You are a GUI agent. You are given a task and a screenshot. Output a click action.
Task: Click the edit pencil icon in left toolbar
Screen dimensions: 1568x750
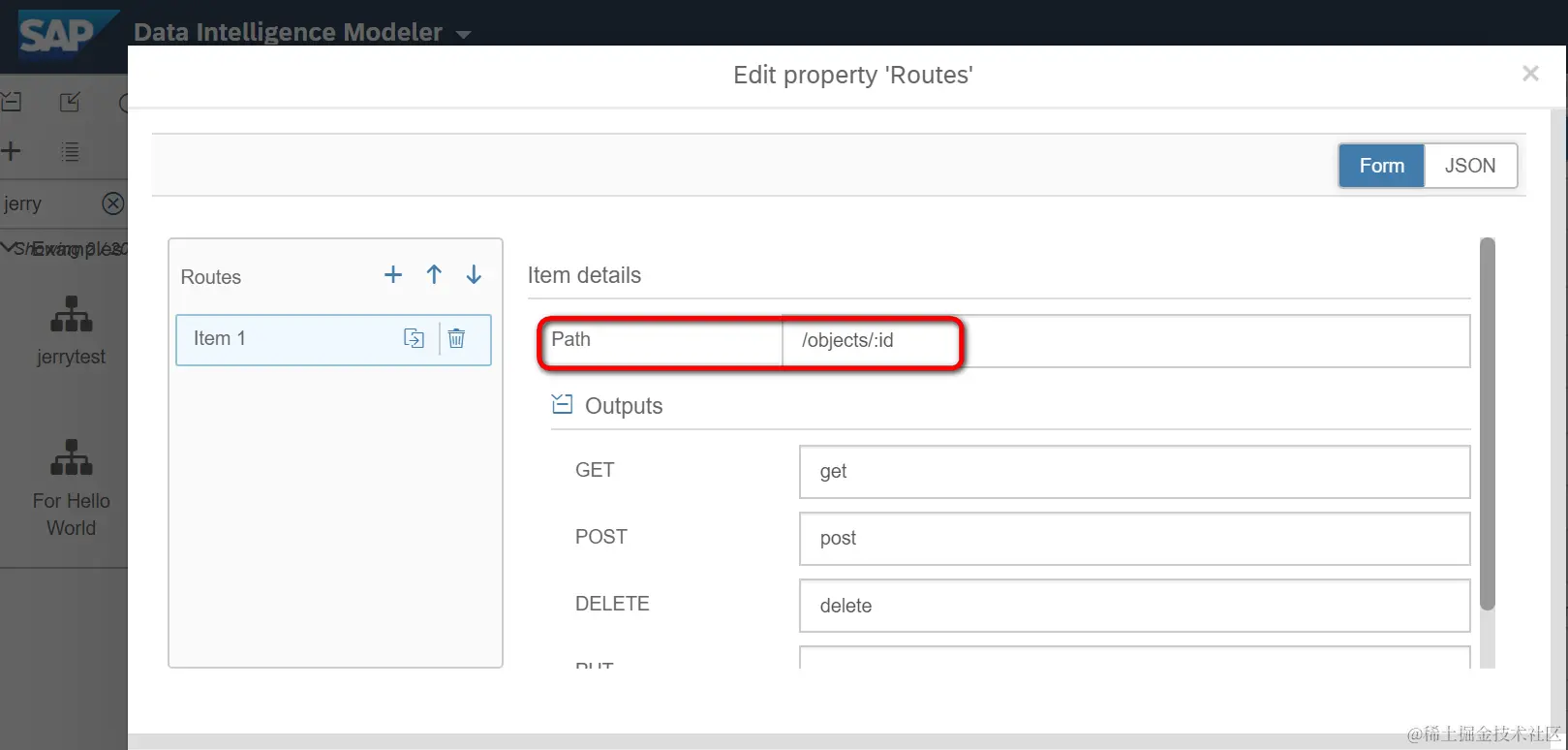point(70,102)
